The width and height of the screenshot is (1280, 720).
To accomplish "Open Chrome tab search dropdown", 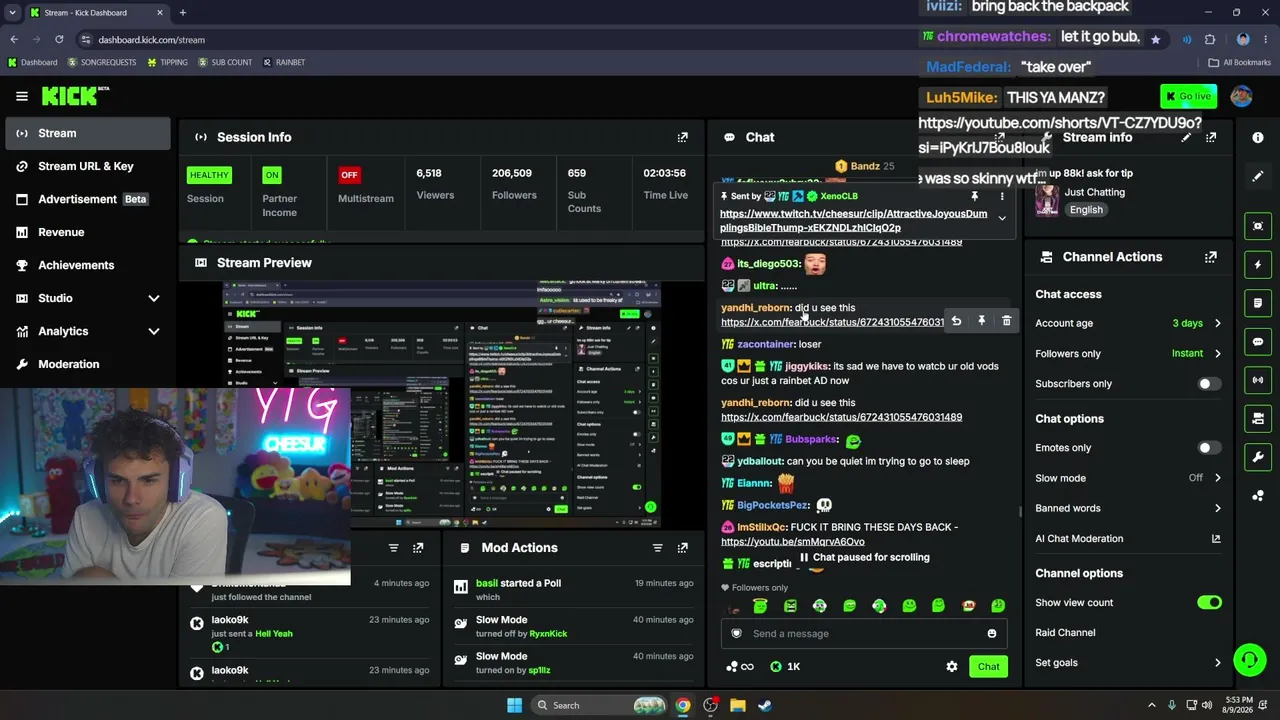I will tap(14, 13).
